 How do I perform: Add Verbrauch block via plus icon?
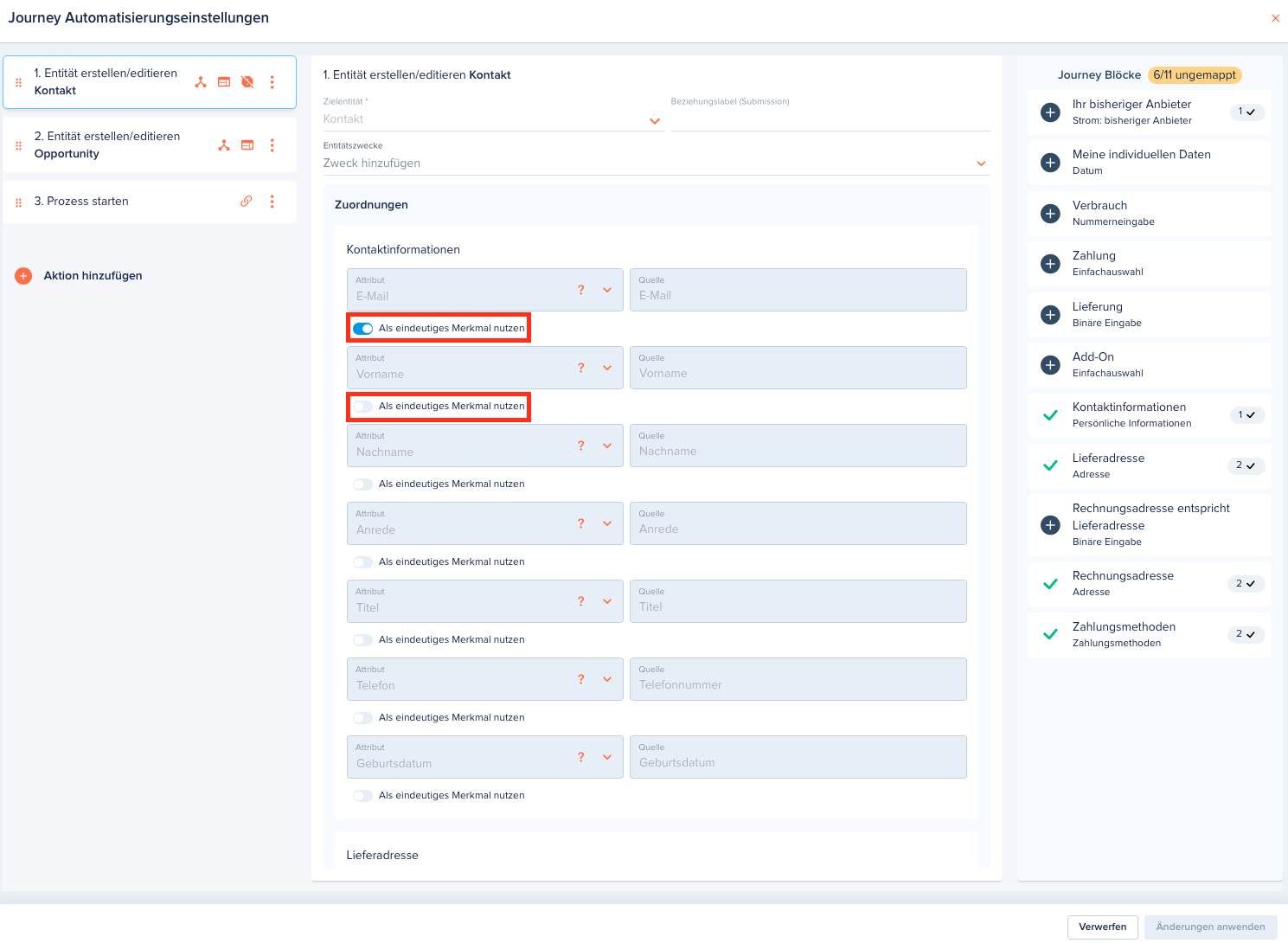(1050, 214)
